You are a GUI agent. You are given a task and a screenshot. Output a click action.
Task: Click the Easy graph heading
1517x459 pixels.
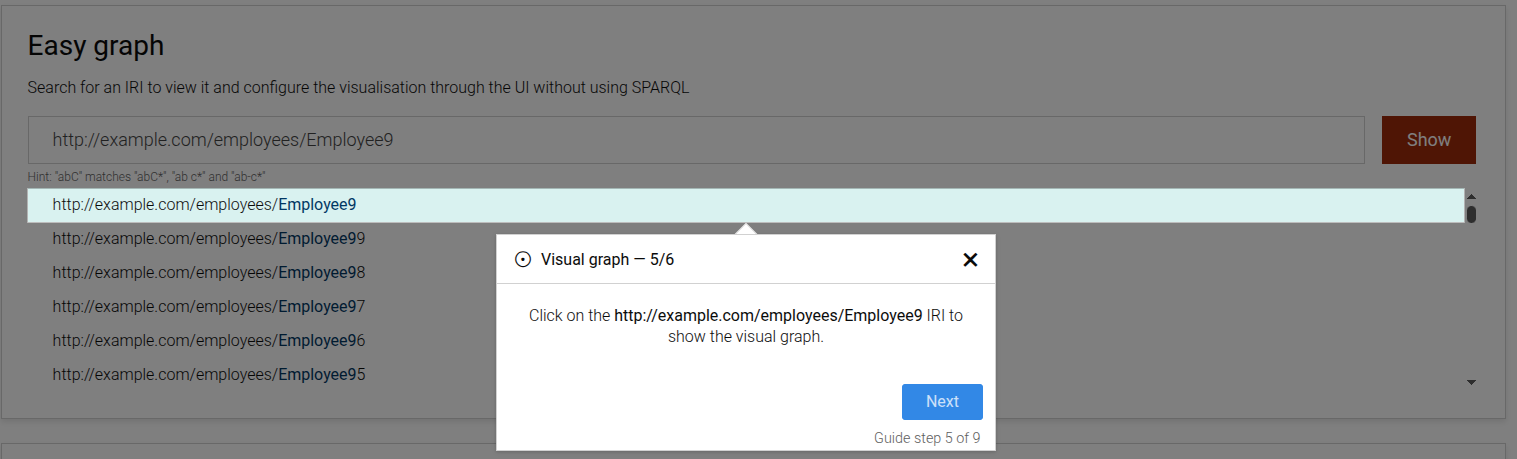96,46
